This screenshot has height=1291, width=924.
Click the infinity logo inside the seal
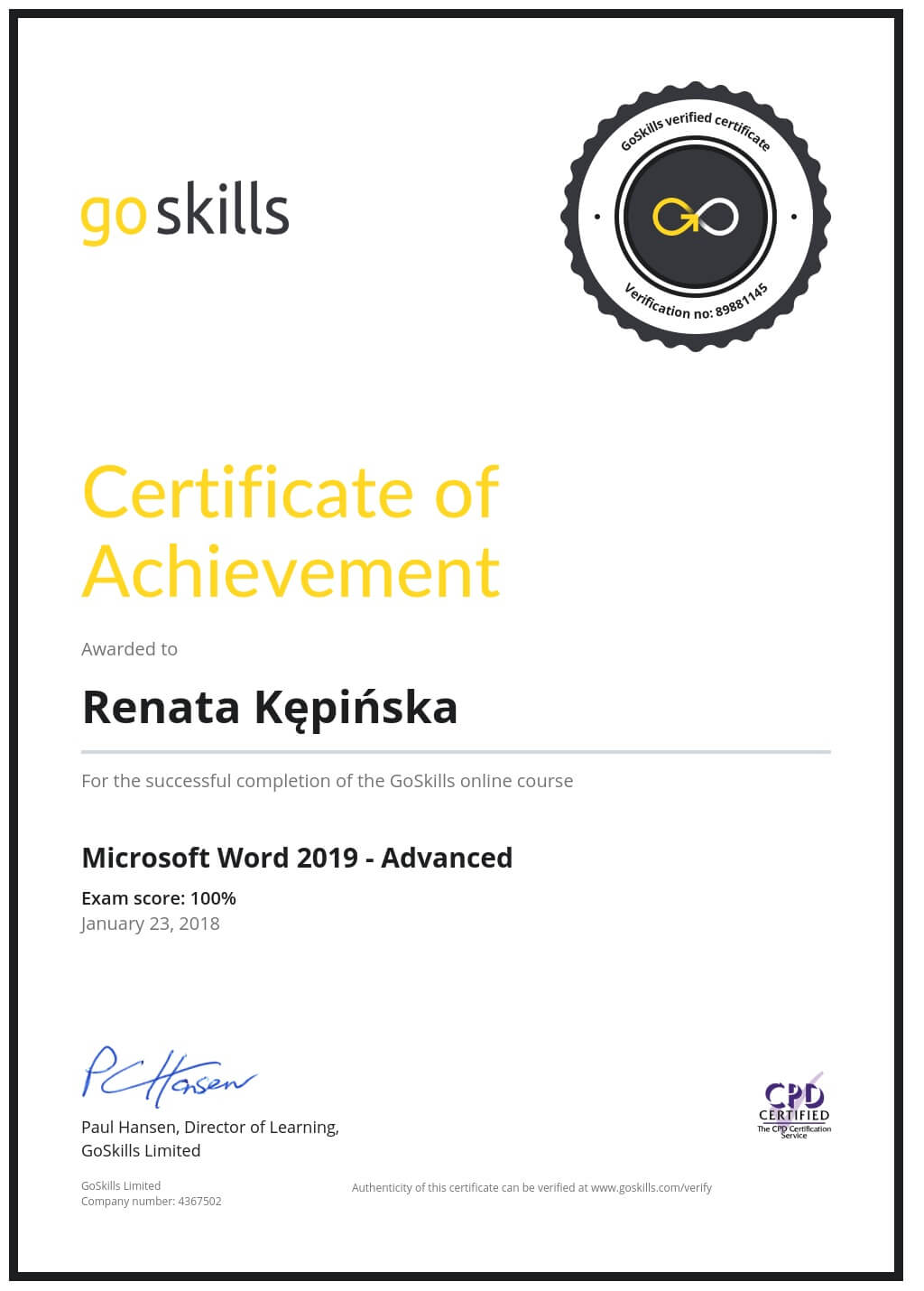696,217
